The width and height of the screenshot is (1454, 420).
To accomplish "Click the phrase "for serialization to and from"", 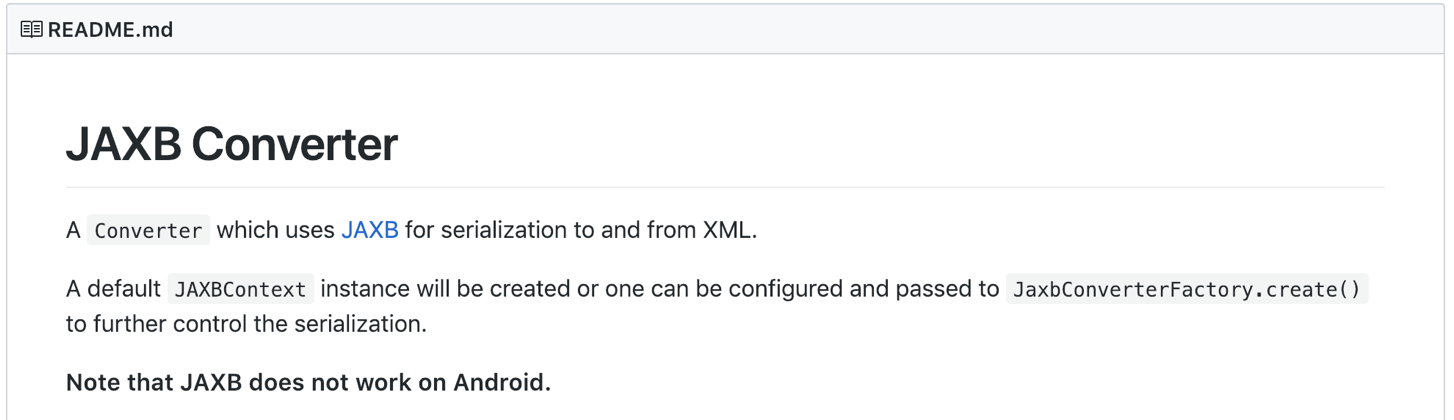I will (x=550, y=230).
